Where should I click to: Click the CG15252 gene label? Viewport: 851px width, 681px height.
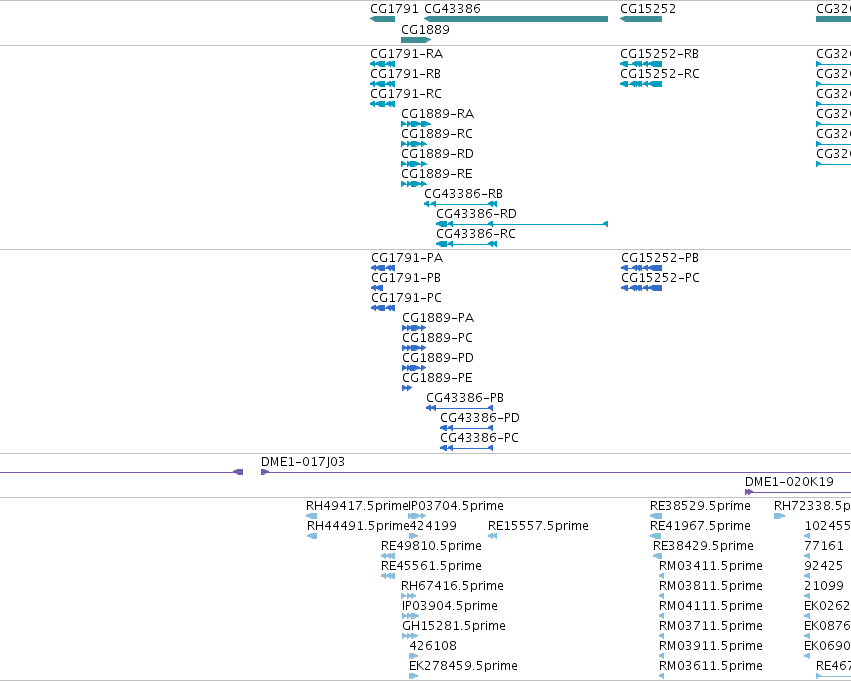click(x=648, y=9)
